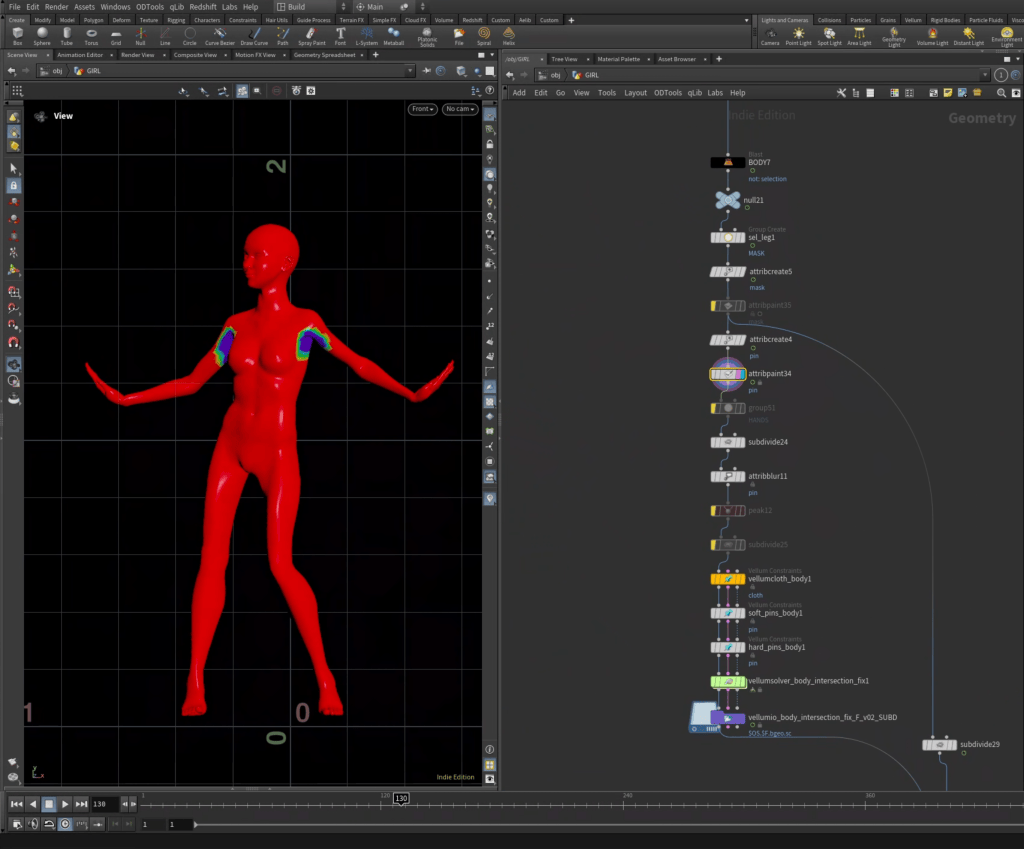Click the wrench icon in network editor toolbar
1024x849 pixels.
[x=841, y=93]
